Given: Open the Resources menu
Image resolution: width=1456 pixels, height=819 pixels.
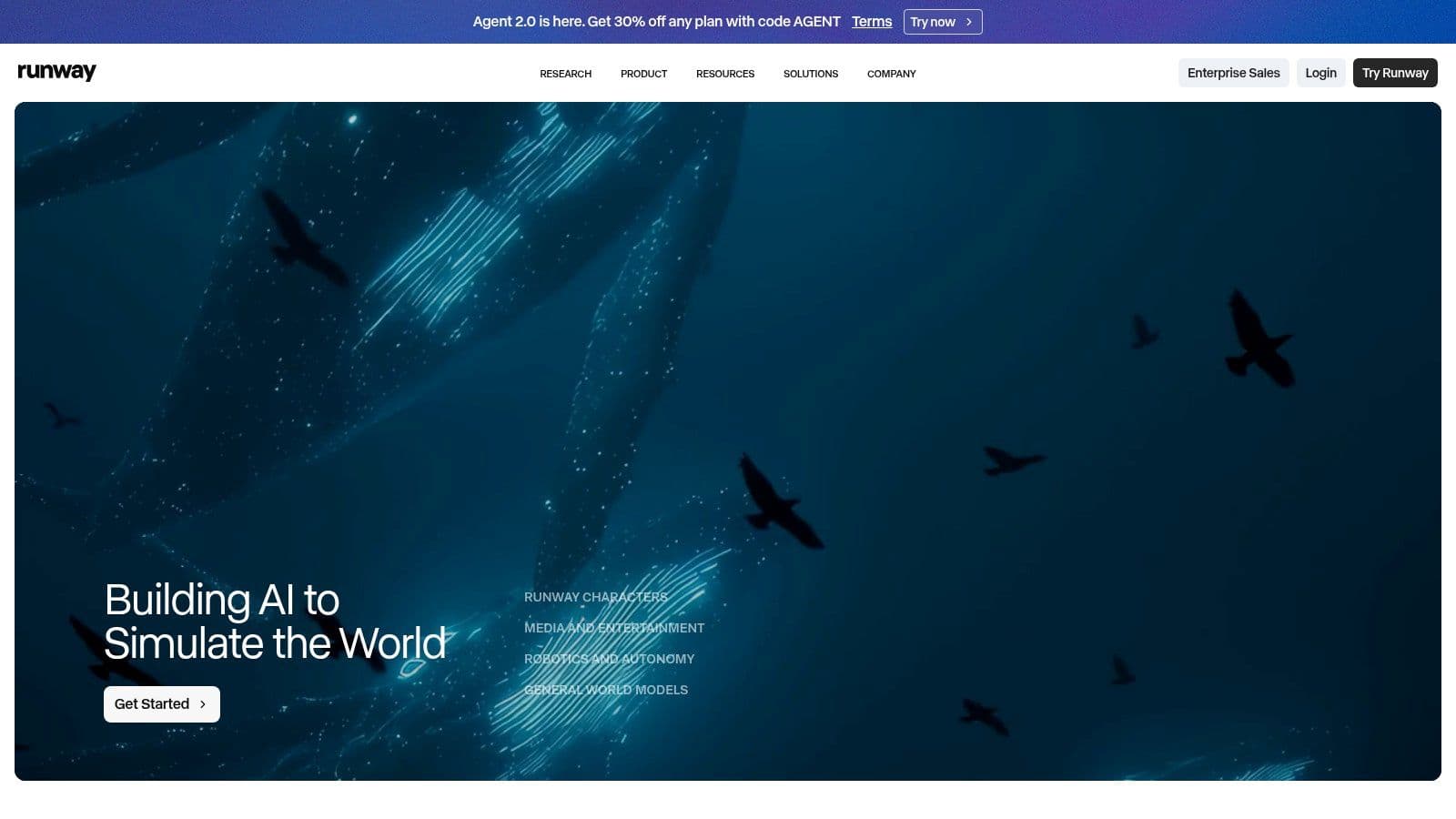Looking at the screenshot, I should 725,74.
